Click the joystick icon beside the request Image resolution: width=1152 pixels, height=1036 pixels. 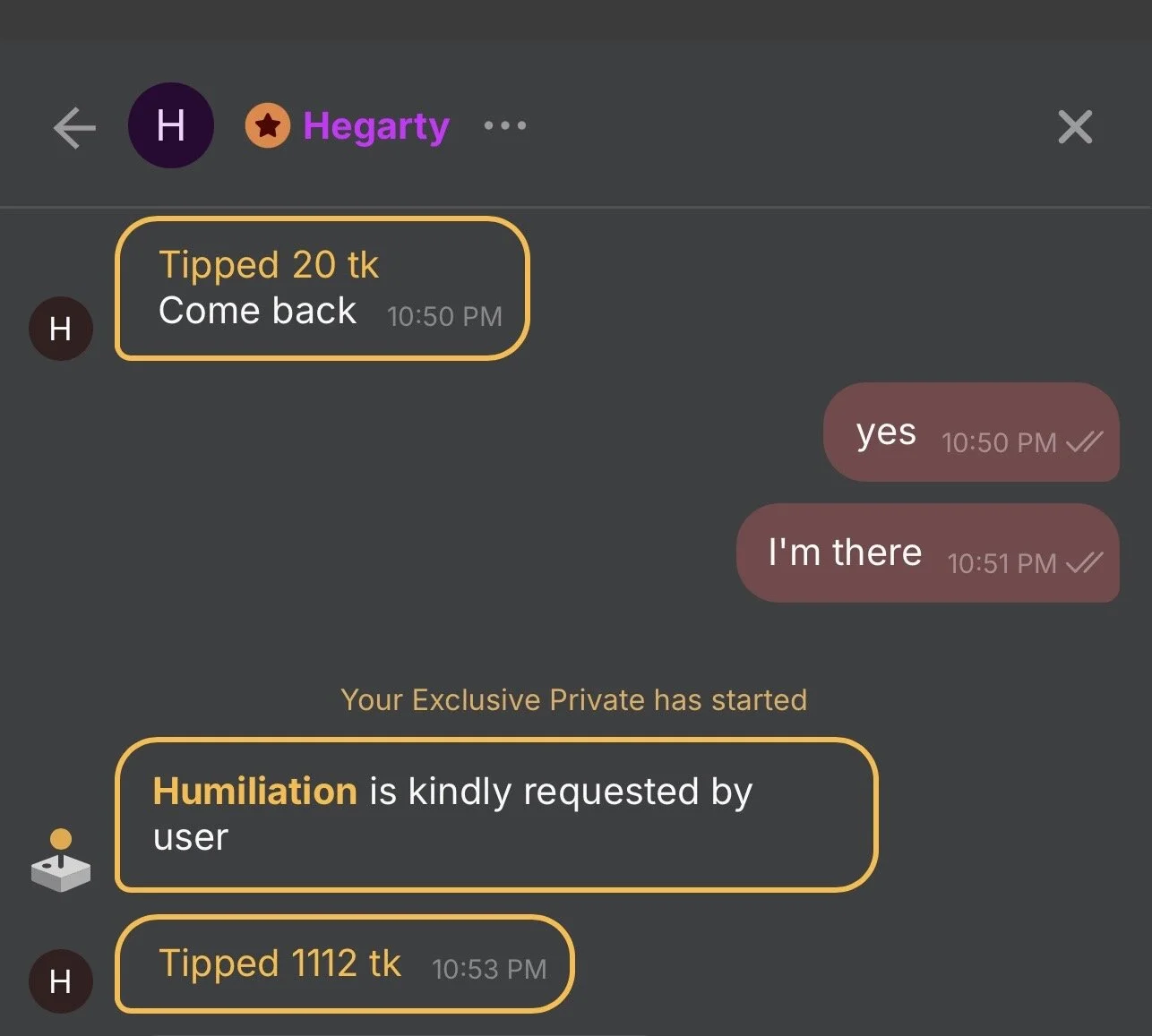click(60, 860)
